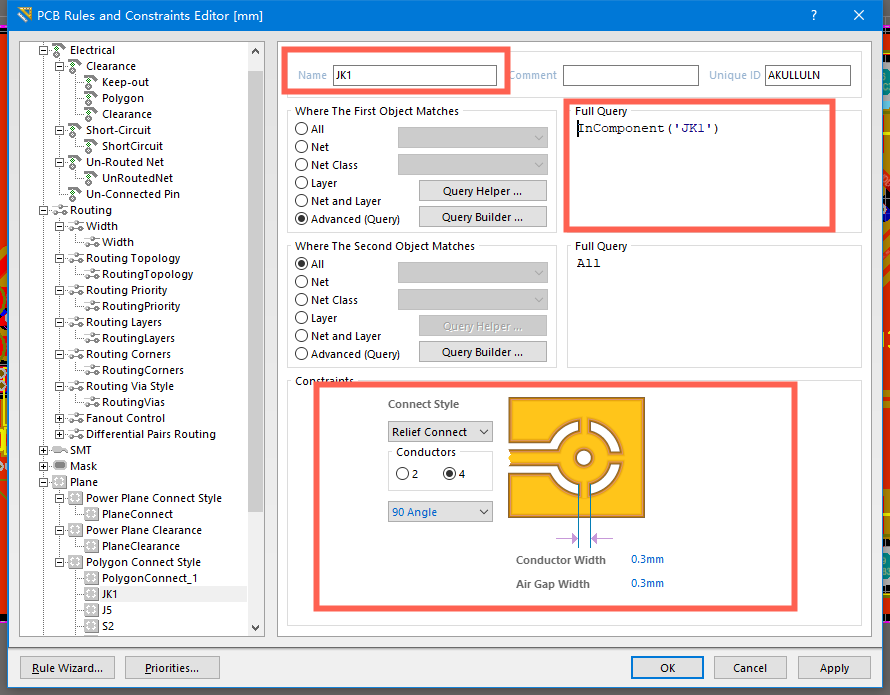Click the Polygon Connect Style icon
Viewport: 890px width, 695px height.
75,562
